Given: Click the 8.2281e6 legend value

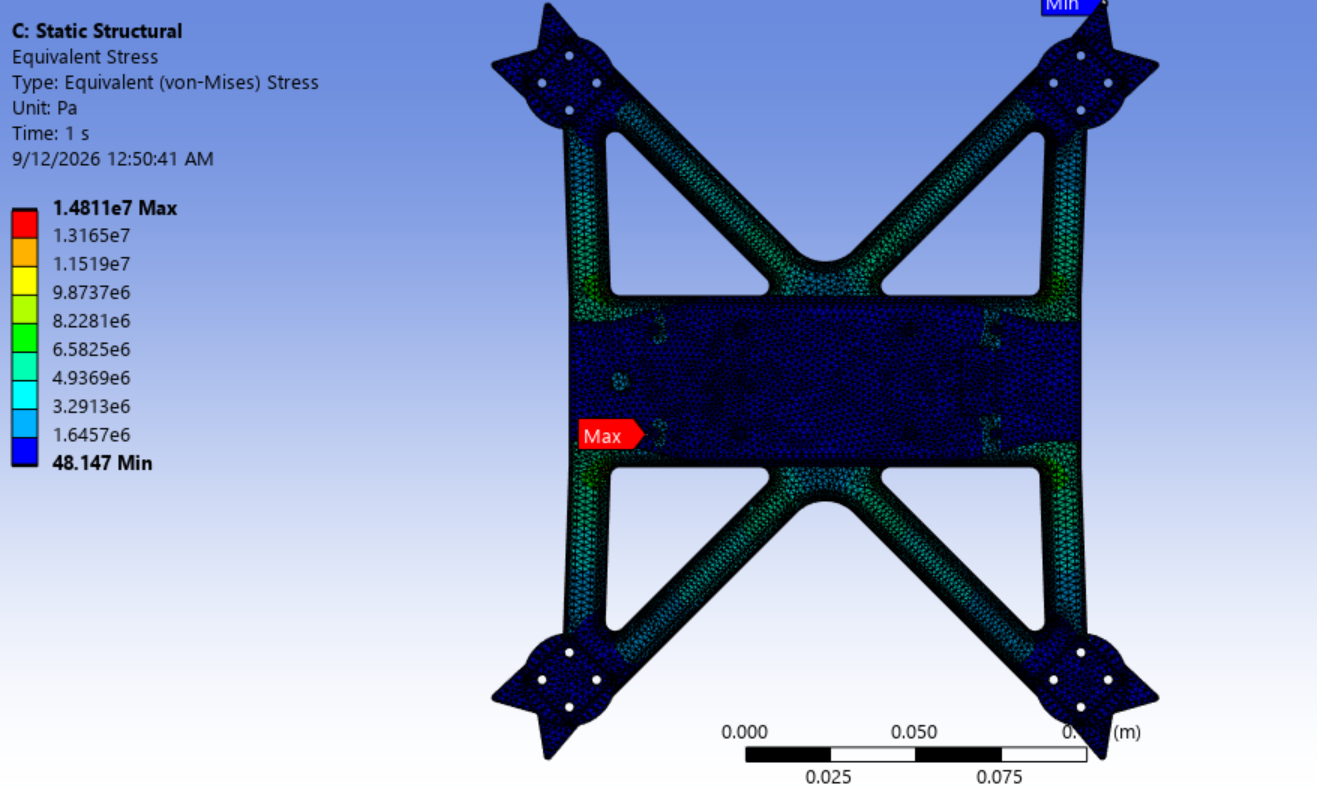Looking at the screenshot, I should (x=91, y=321).
